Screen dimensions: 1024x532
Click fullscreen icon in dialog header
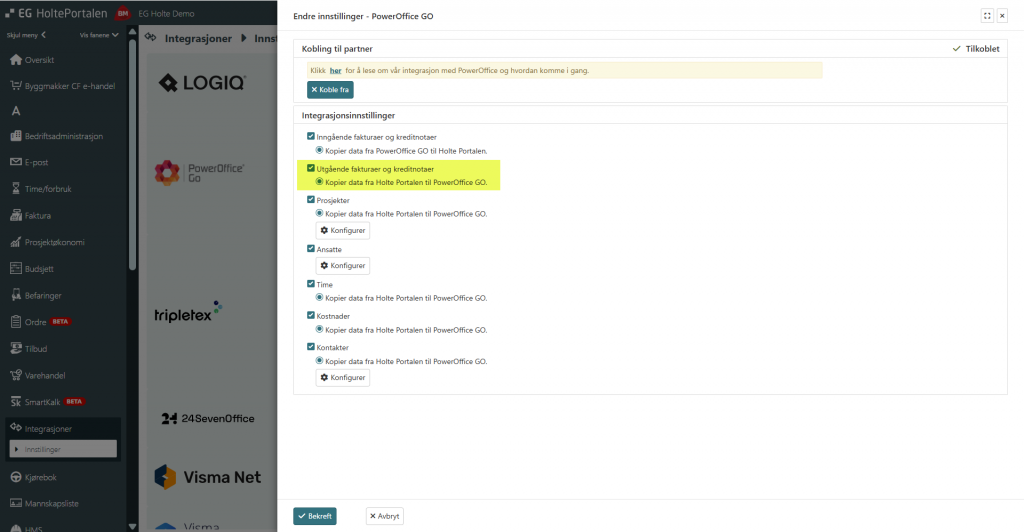987,16
